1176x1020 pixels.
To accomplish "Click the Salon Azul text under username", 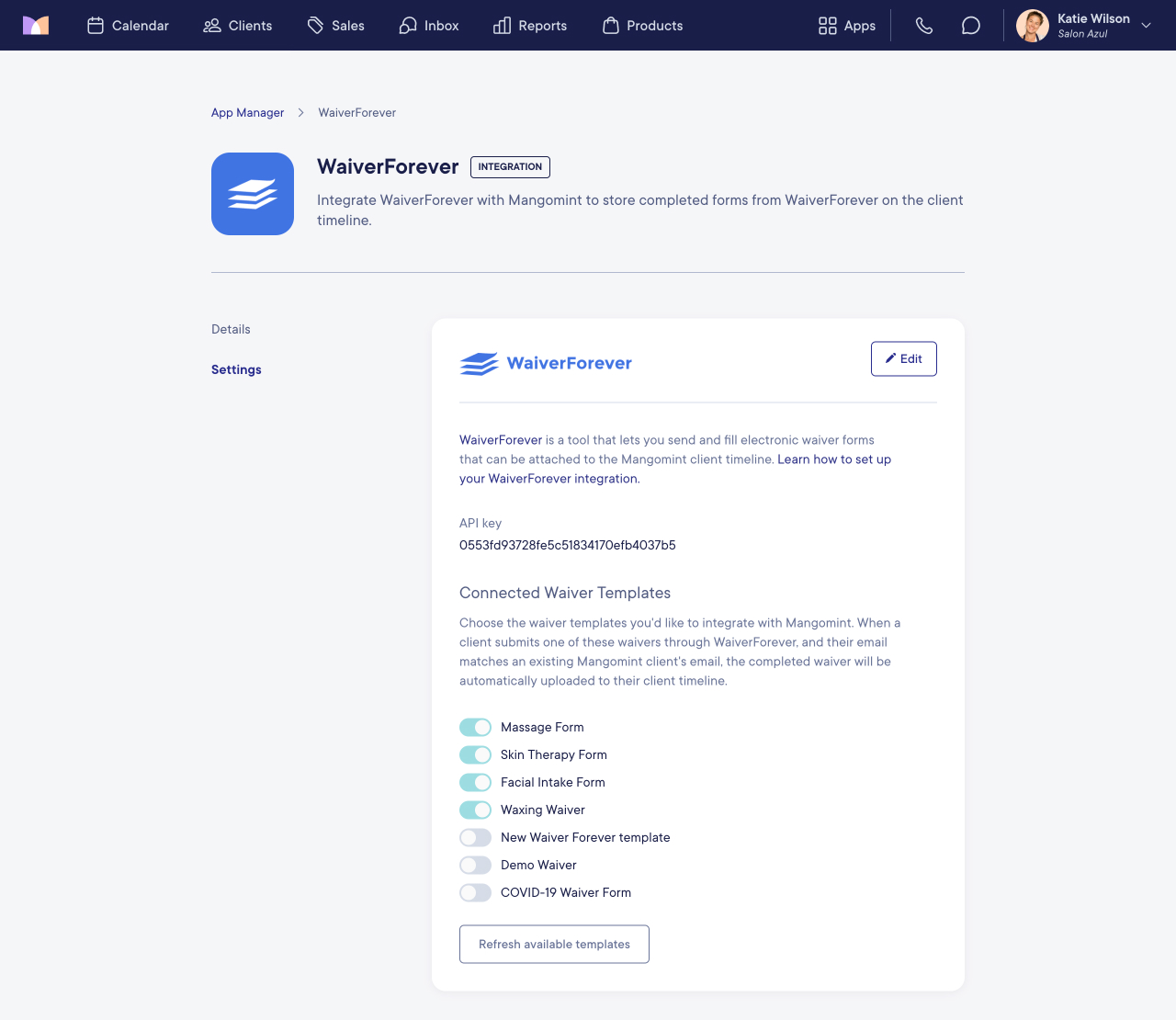I will 1082,34.
